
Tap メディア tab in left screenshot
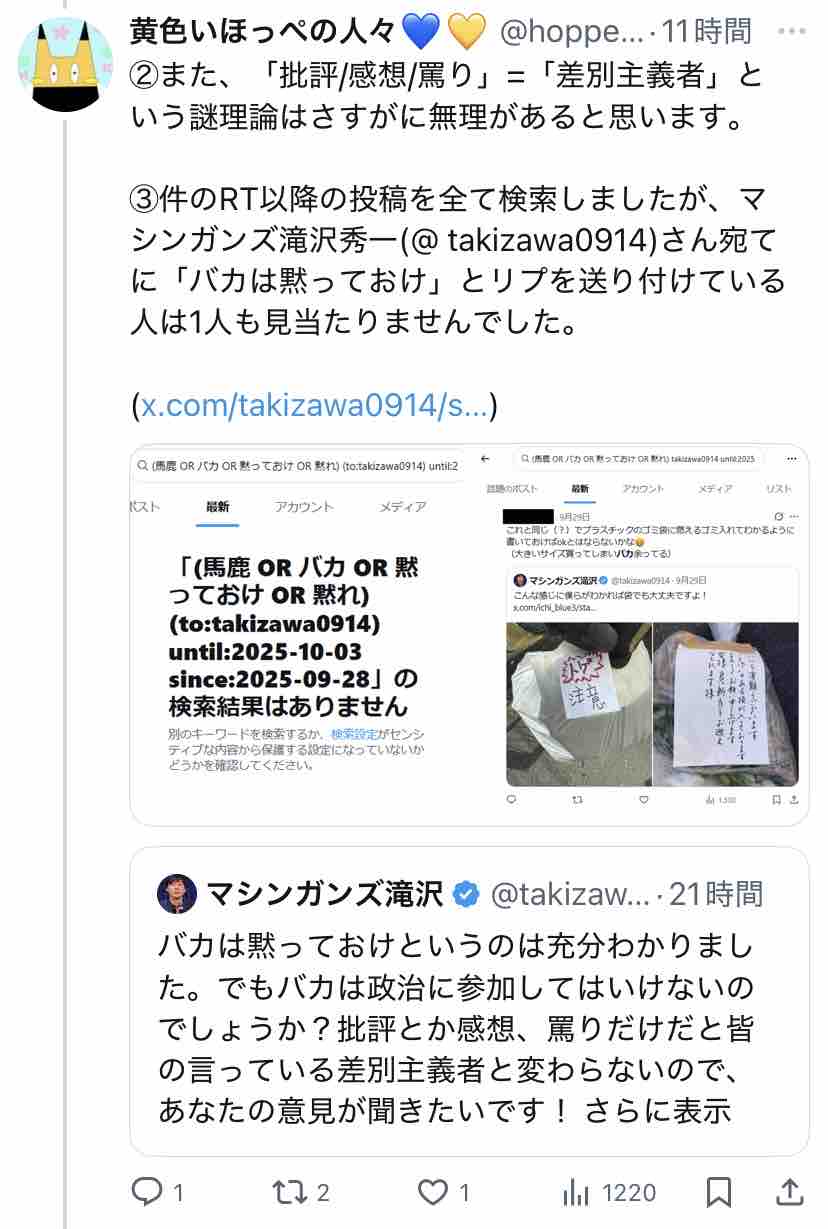click(x=402, y=507)
